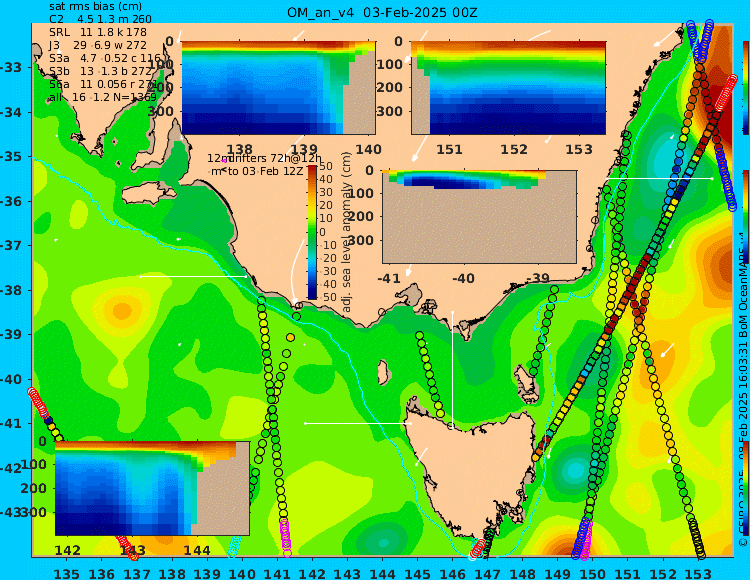Viewport: 750px width, 580px height.
Task: Click the SRL satellite statistics row
Action: [x=98, y=32]
